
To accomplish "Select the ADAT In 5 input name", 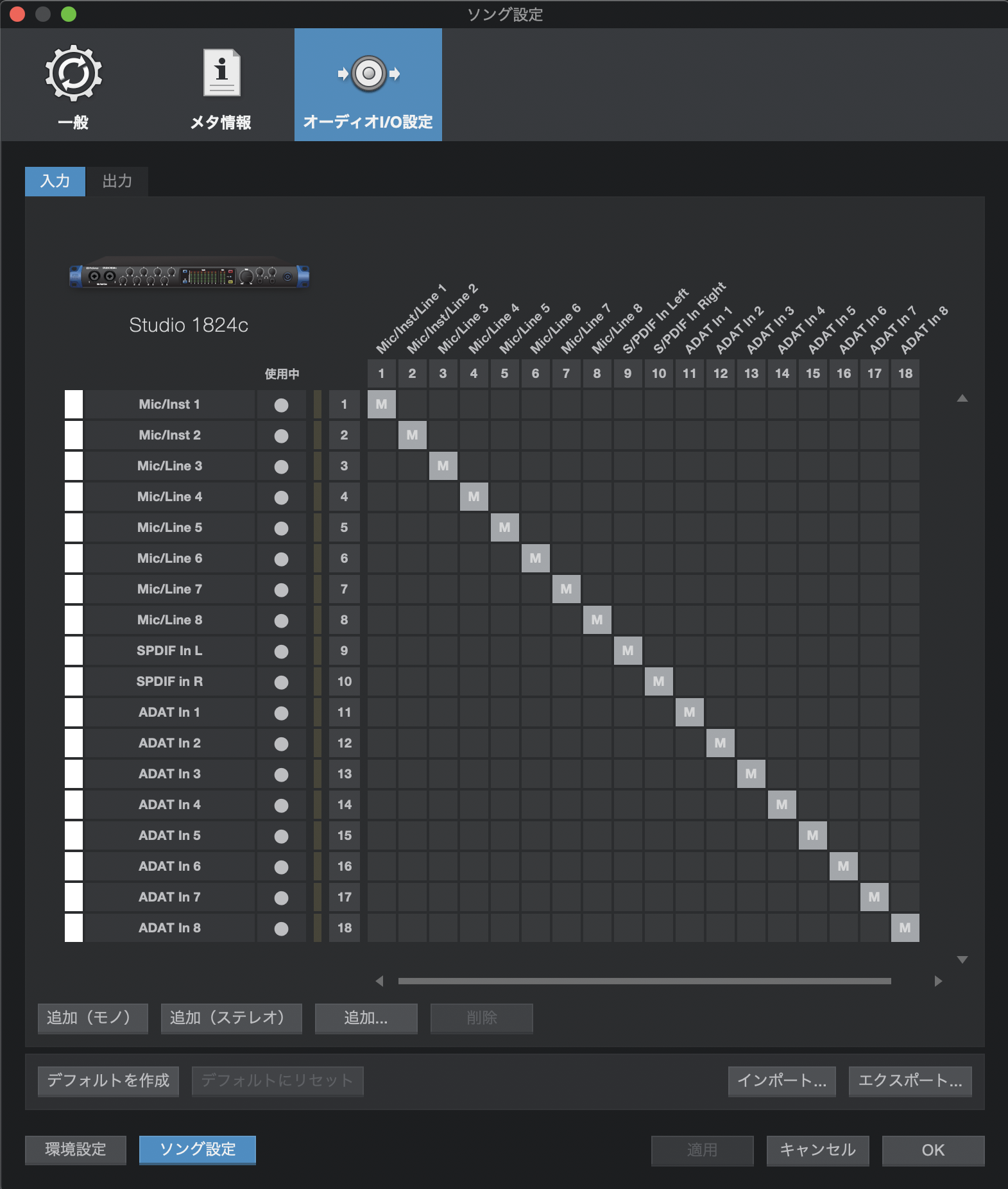I will pos(169,835).
